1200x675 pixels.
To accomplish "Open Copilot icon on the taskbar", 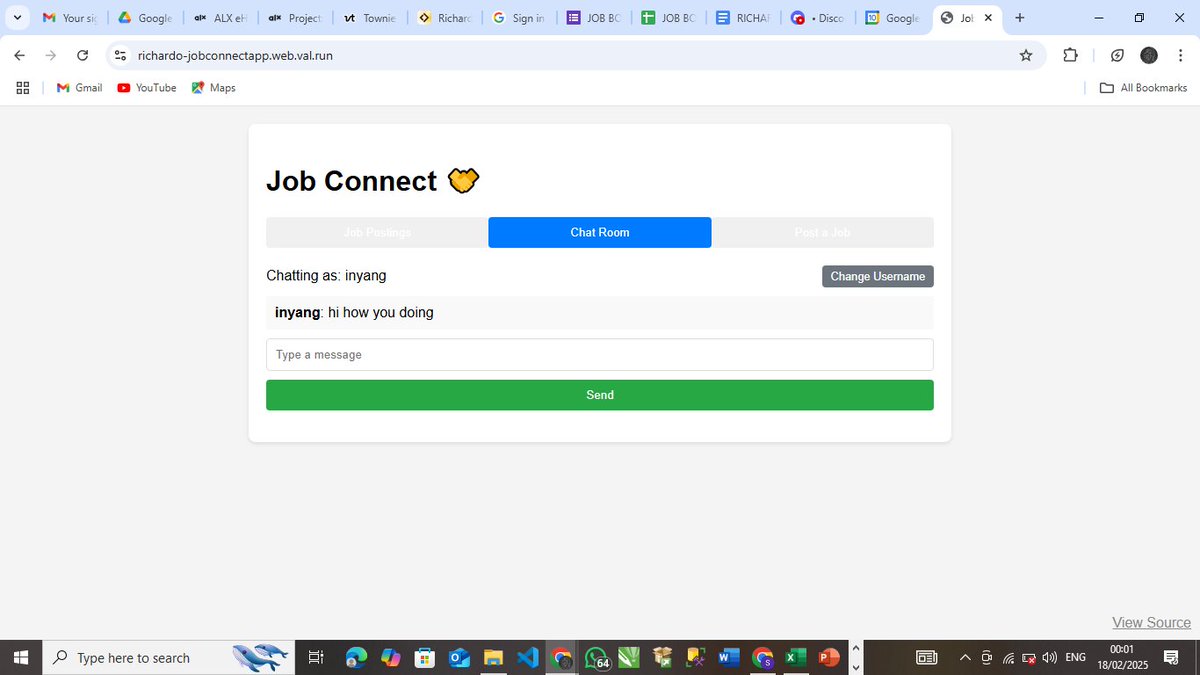I will tap(390, 657).
